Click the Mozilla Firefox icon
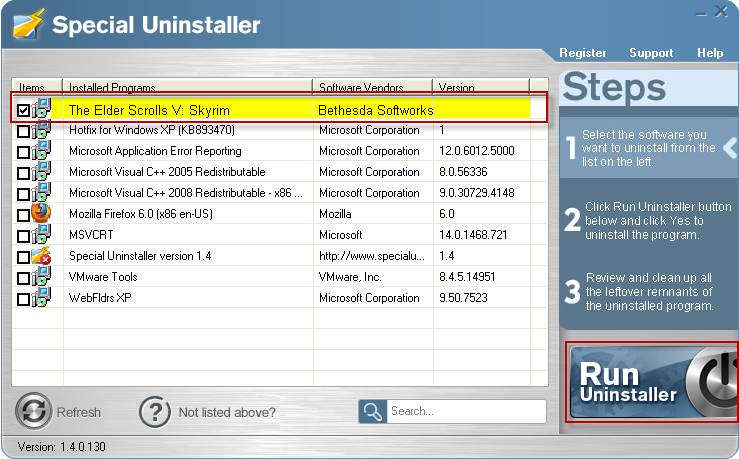This screenshot has height=459, width=739. point(41,213)
